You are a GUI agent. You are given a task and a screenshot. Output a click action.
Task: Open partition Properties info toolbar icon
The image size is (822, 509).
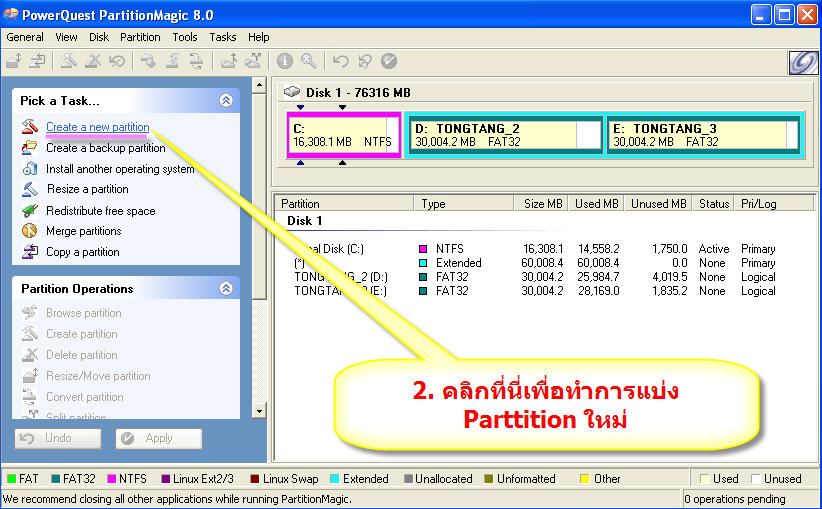click(285, 61)
